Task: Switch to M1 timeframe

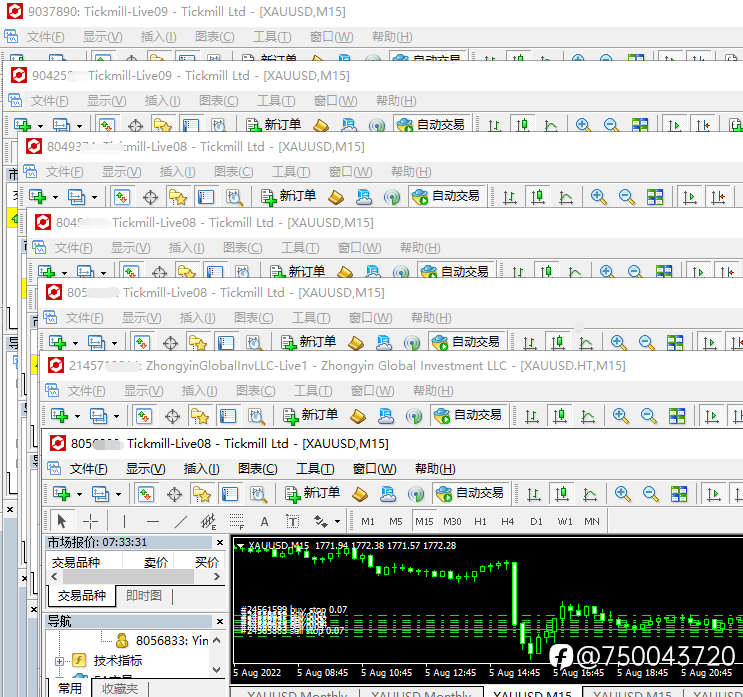Action: tap(368, 521)
